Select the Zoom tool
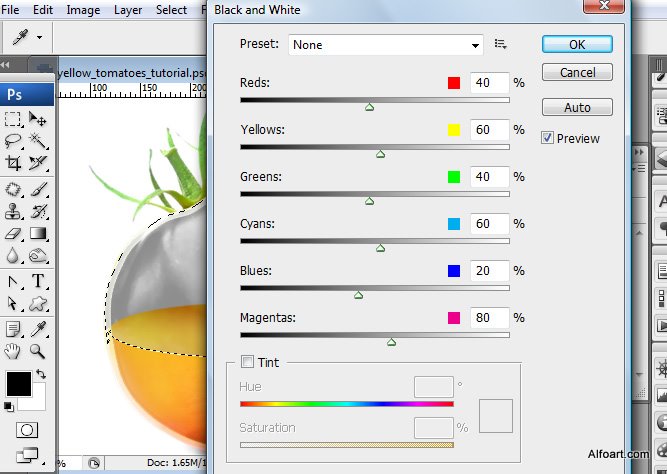The width and height of the screenshot is (667, 474). 38,351
